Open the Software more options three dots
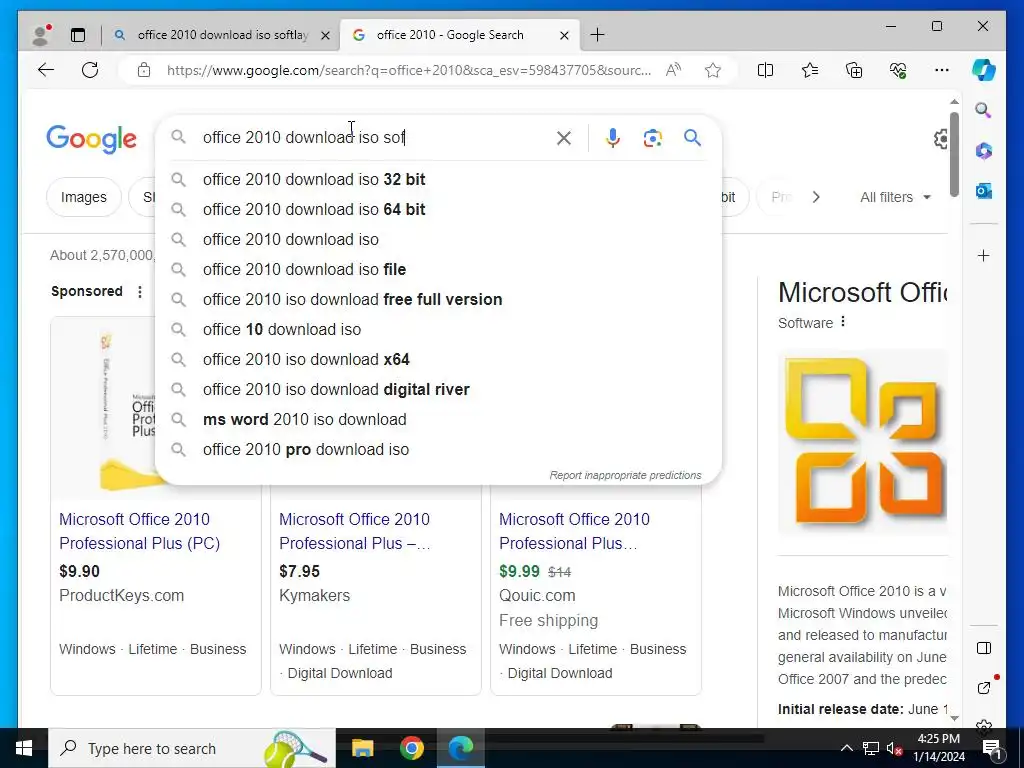This screenshot has width=1024, height=768. tap(843, 322)
